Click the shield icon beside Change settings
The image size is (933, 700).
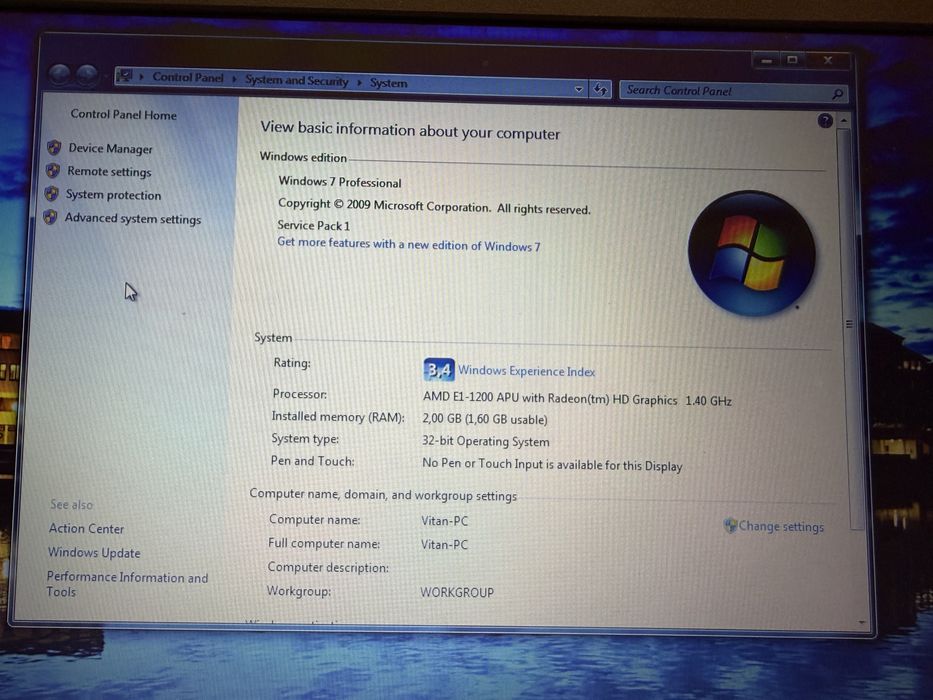click(x=730, y=525)
